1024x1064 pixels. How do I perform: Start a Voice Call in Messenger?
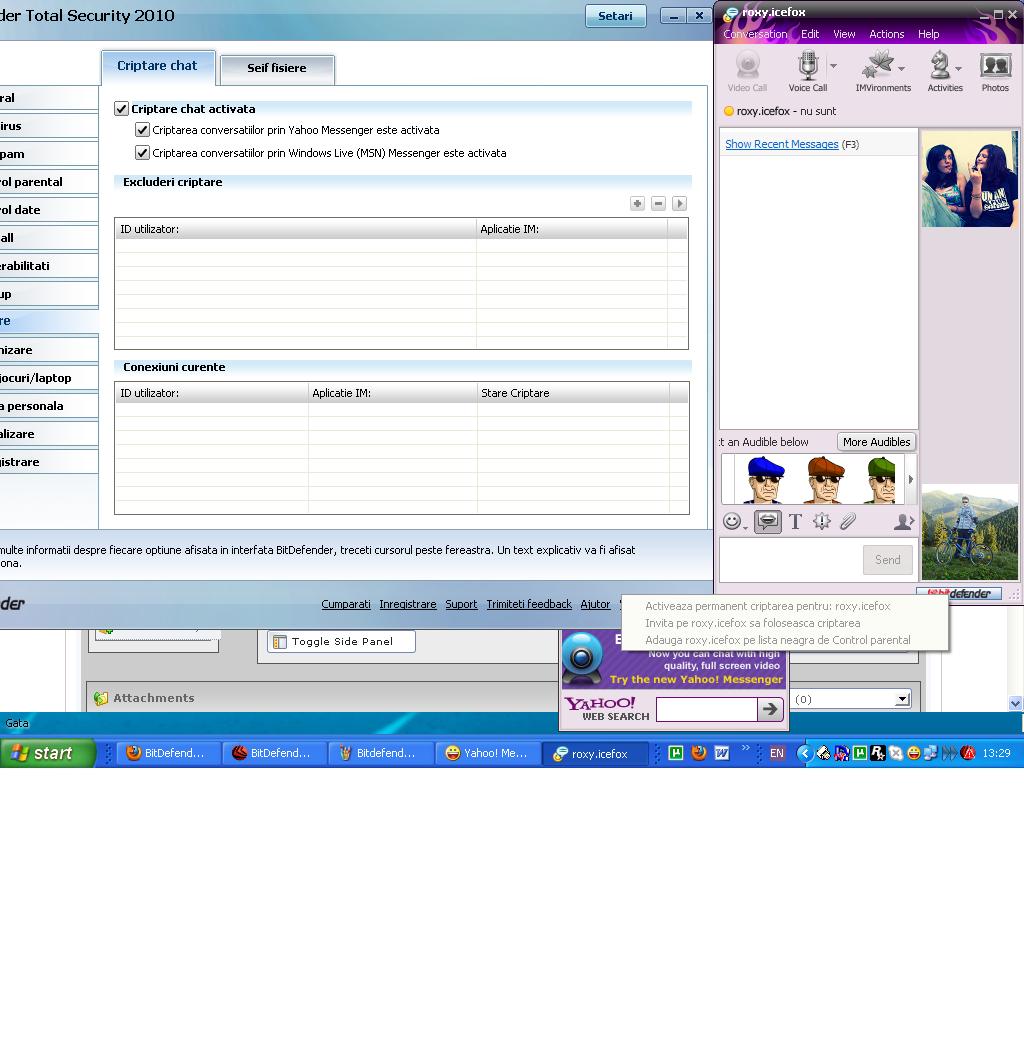coord(808,71)
